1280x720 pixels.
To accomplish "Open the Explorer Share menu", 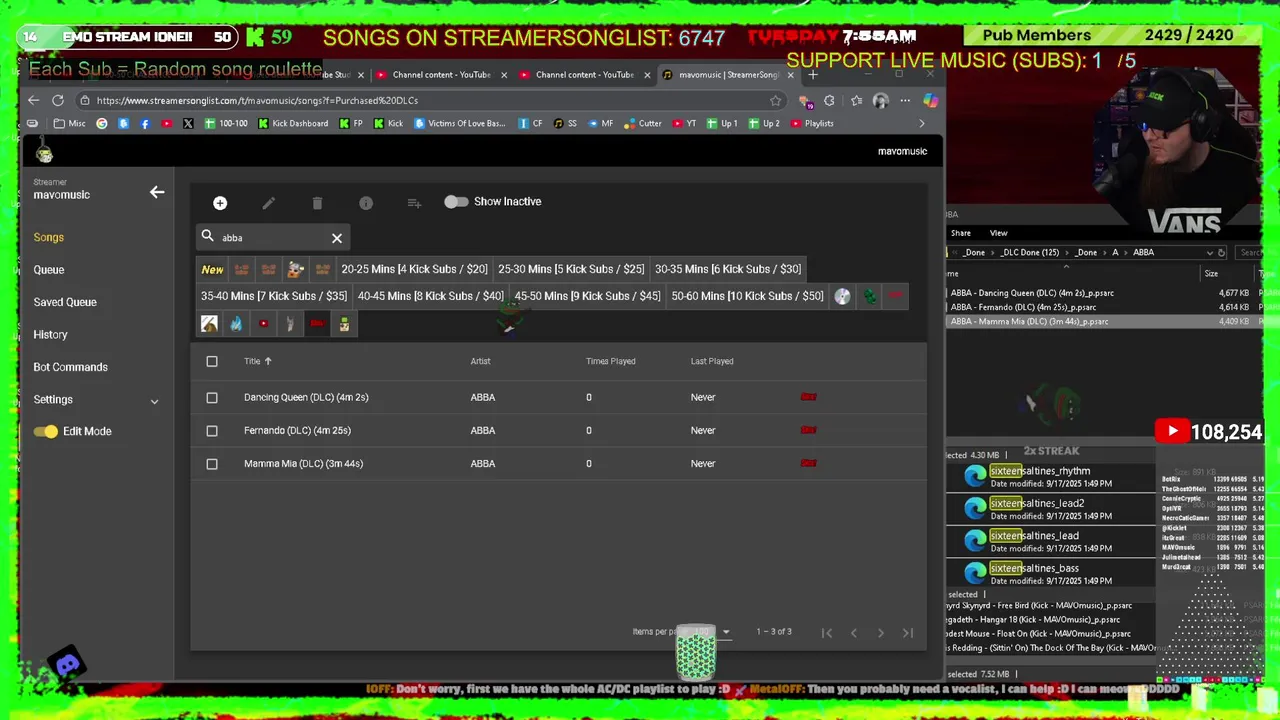I will 960,233.
